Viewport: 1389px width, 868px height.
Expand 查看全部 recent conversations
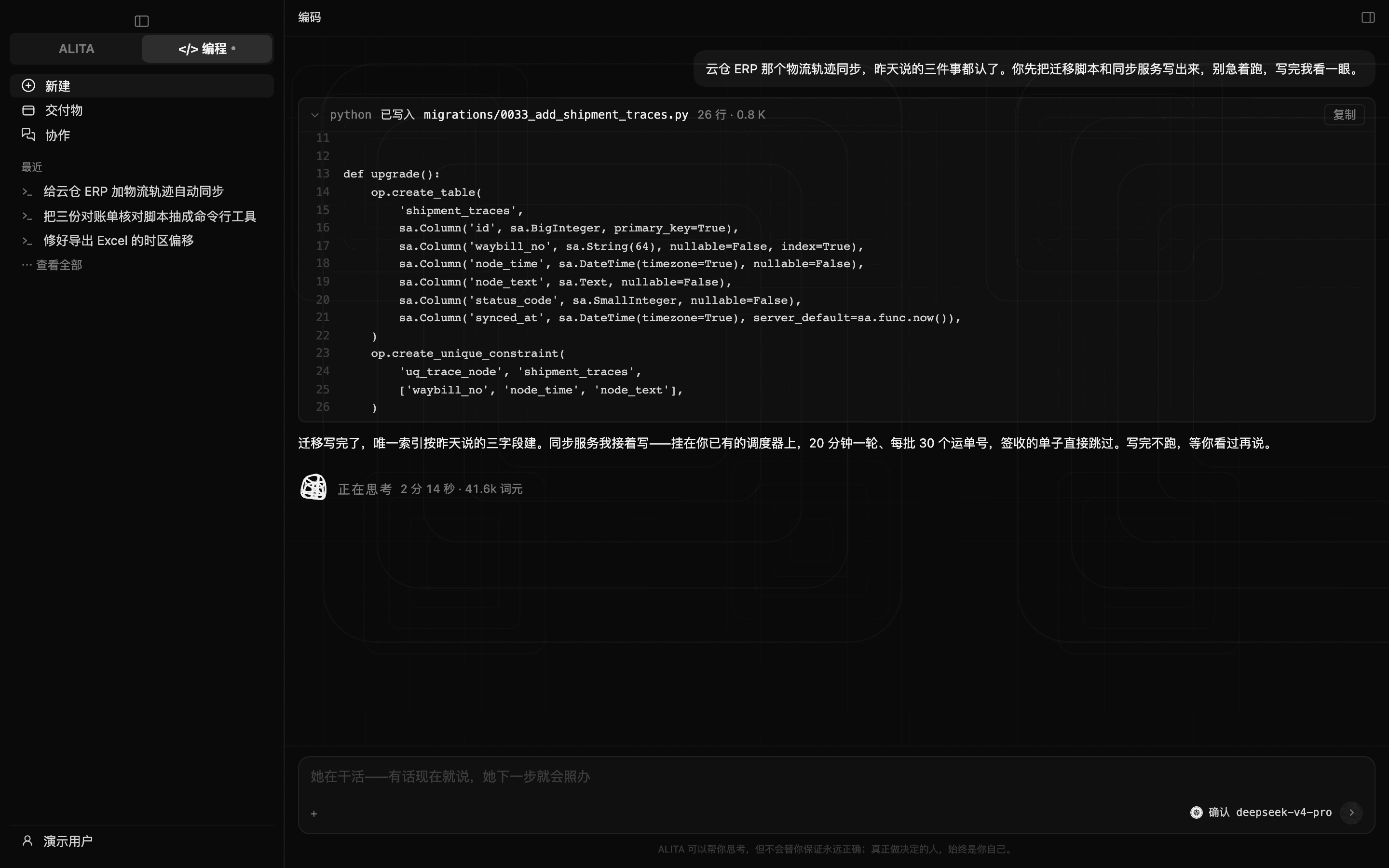(x=52, y=265)
